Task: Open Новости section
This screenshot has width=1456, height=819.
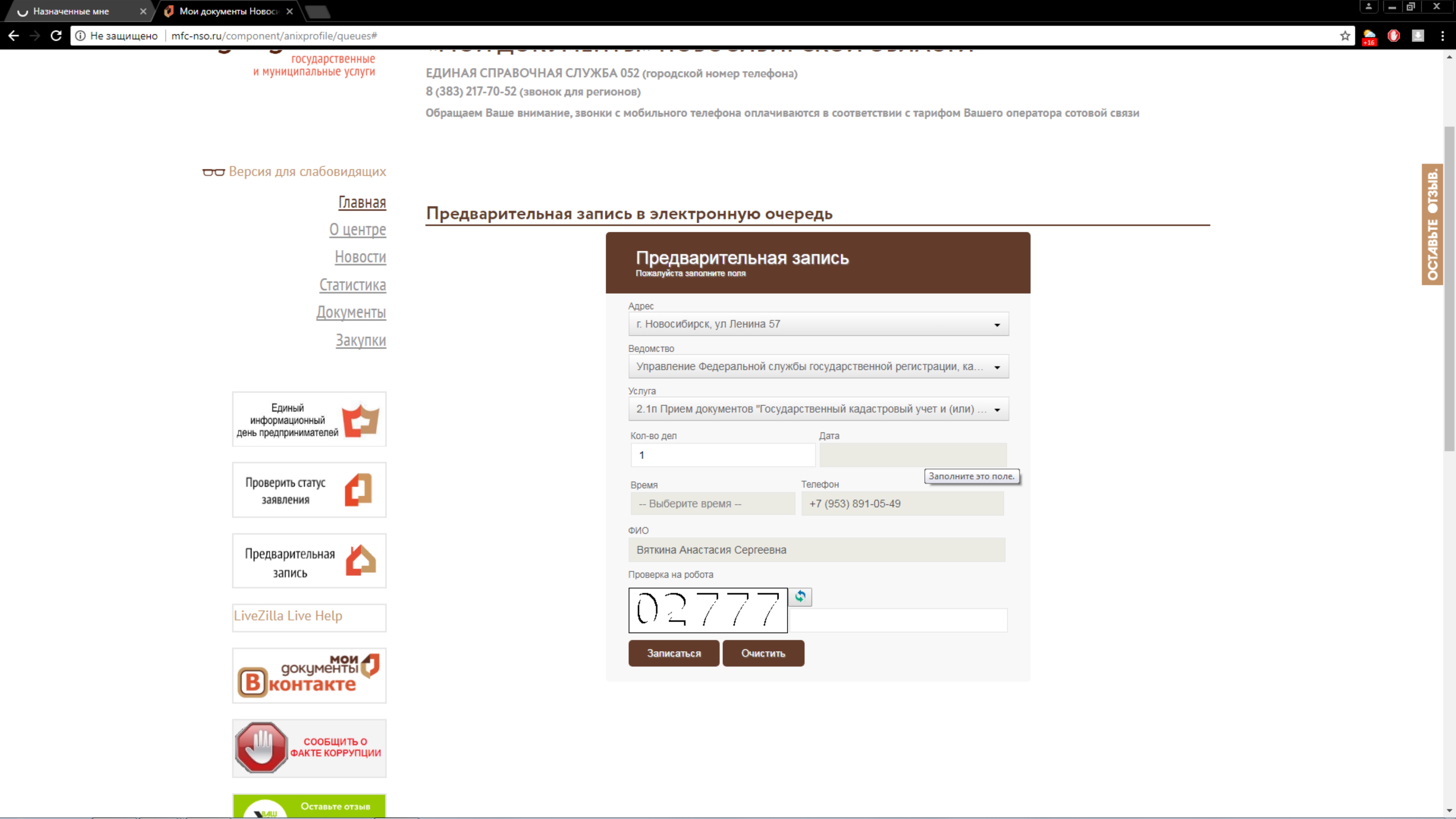Action: tap(360, 257)
